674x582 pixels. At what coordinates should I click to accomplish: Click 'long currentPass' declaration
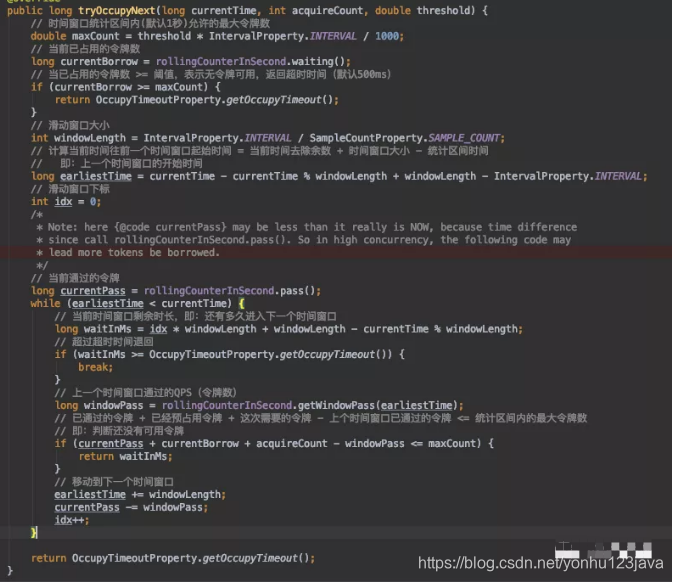[78, 291]
